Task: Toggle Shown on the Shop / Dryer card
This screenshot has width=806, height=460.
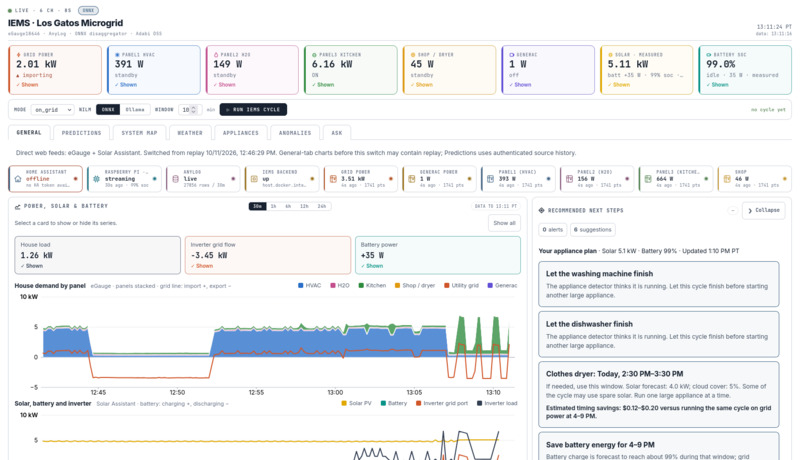Action: click(422, 85)
